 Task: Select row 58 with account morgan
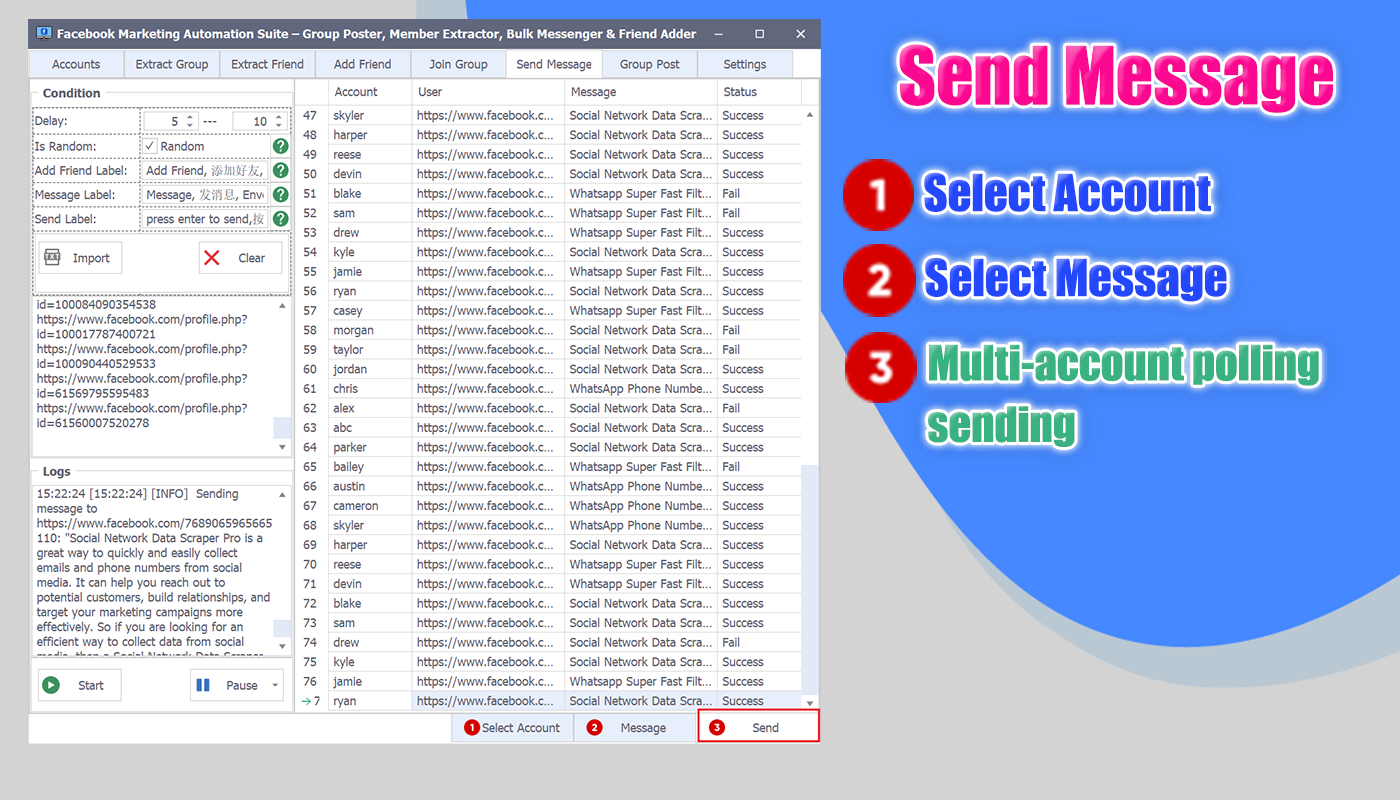click(x=549, y=330)
